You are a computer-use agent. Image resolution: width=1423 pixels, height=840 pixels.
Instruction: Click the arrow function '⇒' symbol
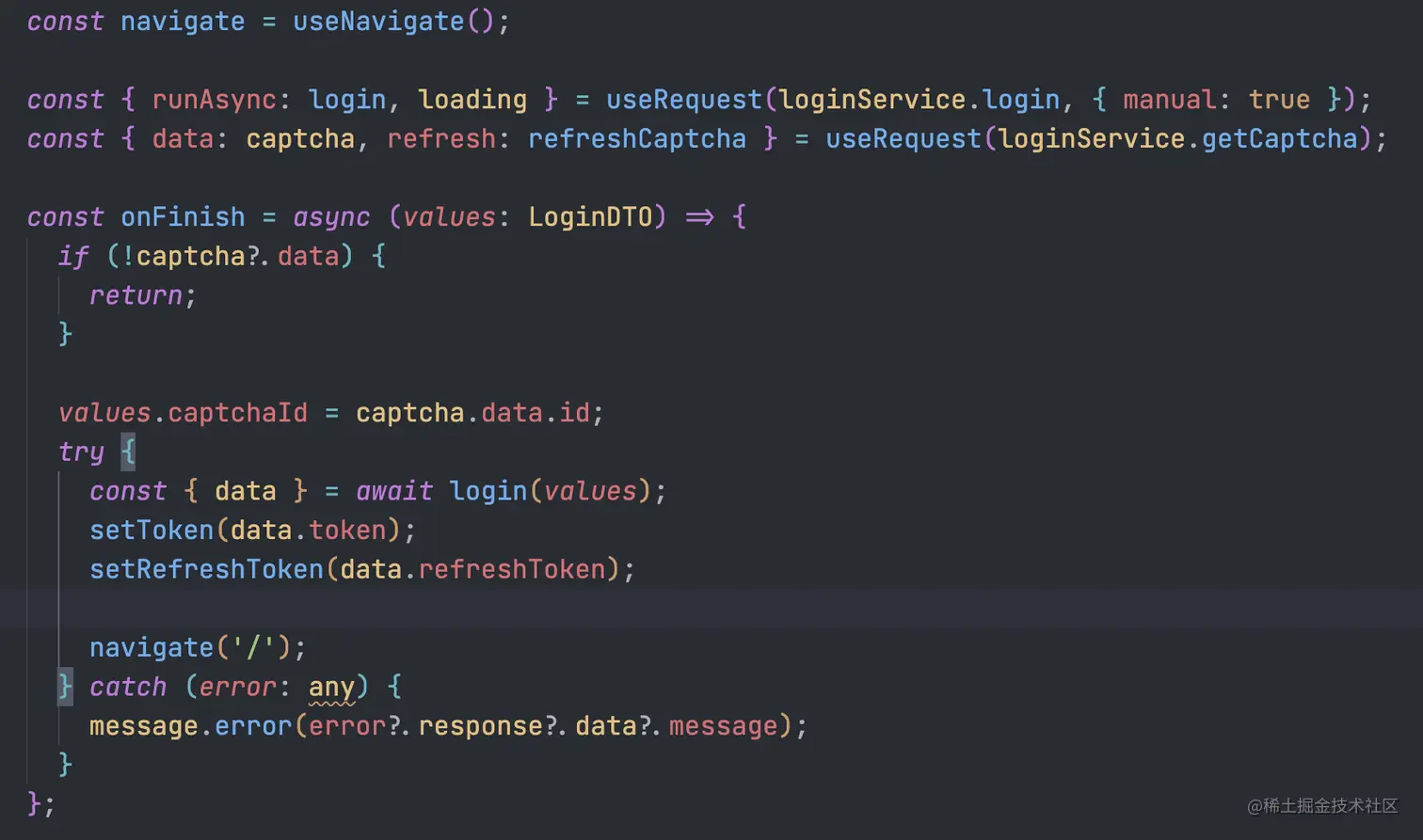coord(699,217)
